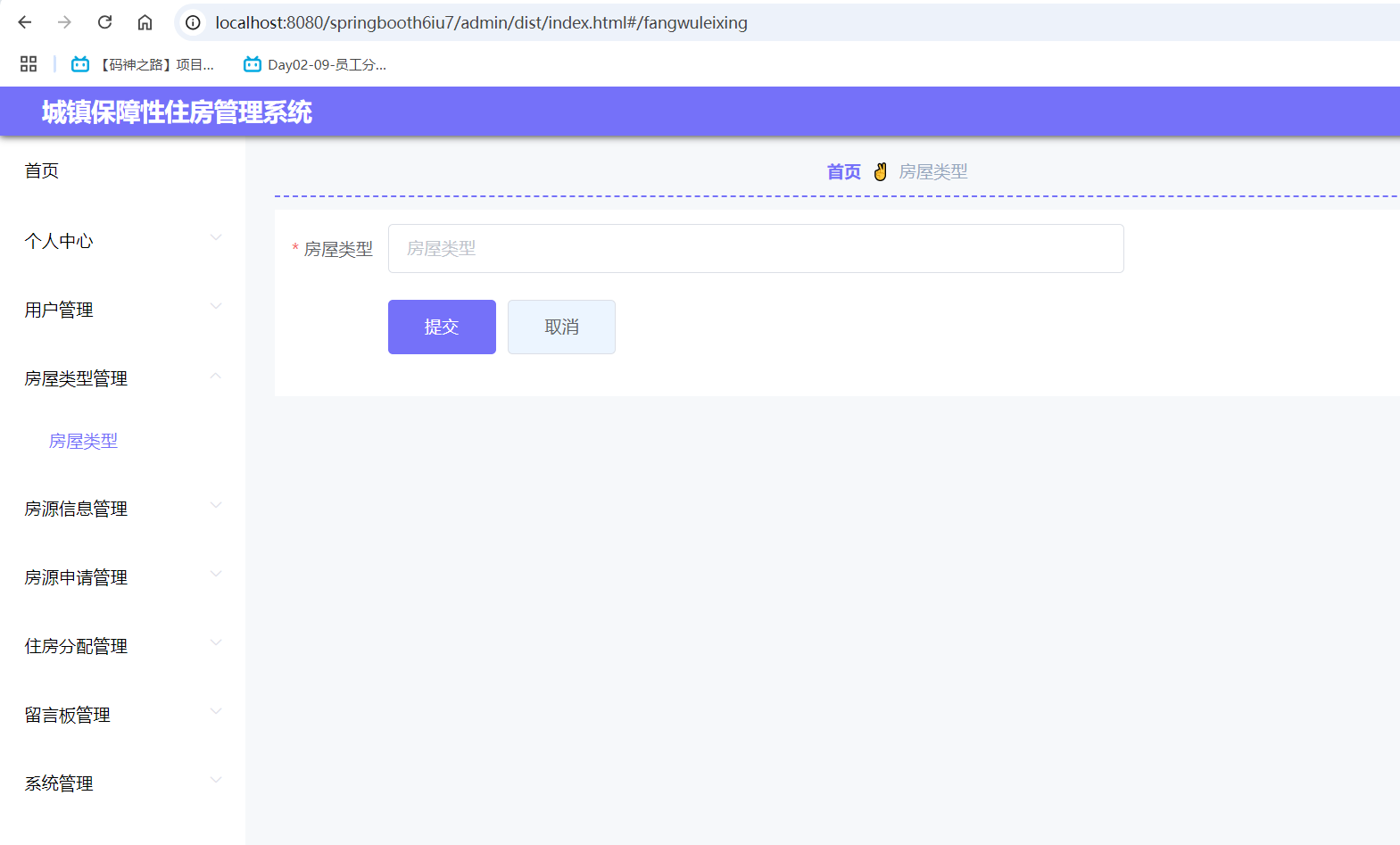Expand the 用户管理 chevron
The height and width of the screenshot is (845, 1400).
pyautogui.click(x=215, y=306)
